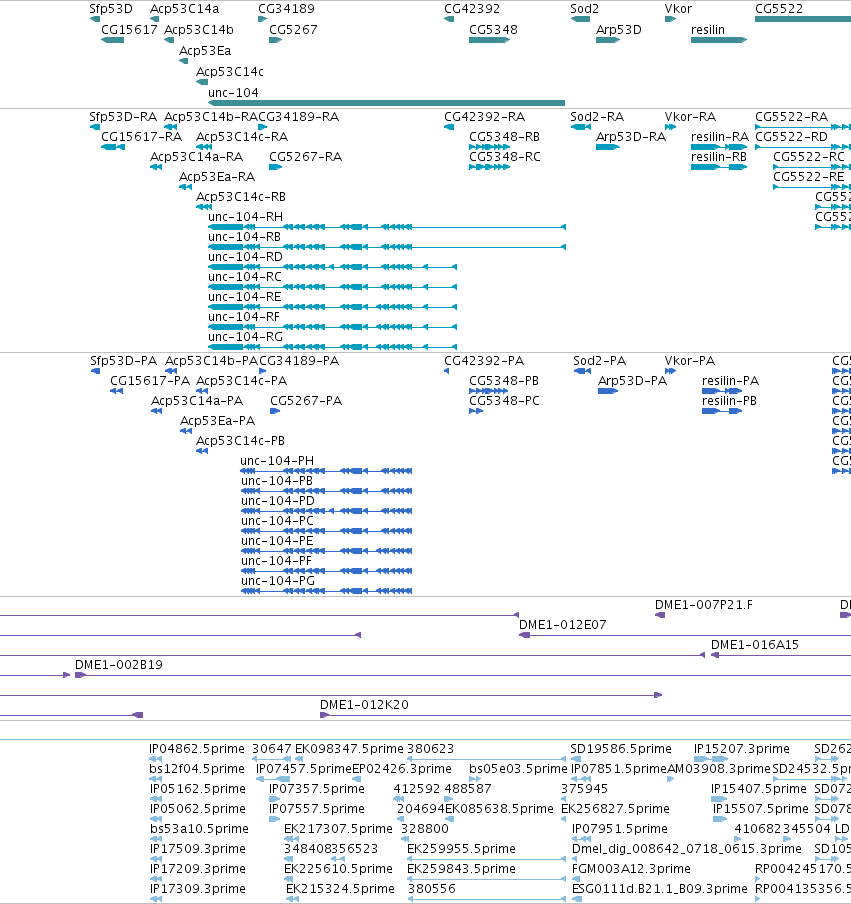Select protein Sfp53D-PA

point(96,371)
